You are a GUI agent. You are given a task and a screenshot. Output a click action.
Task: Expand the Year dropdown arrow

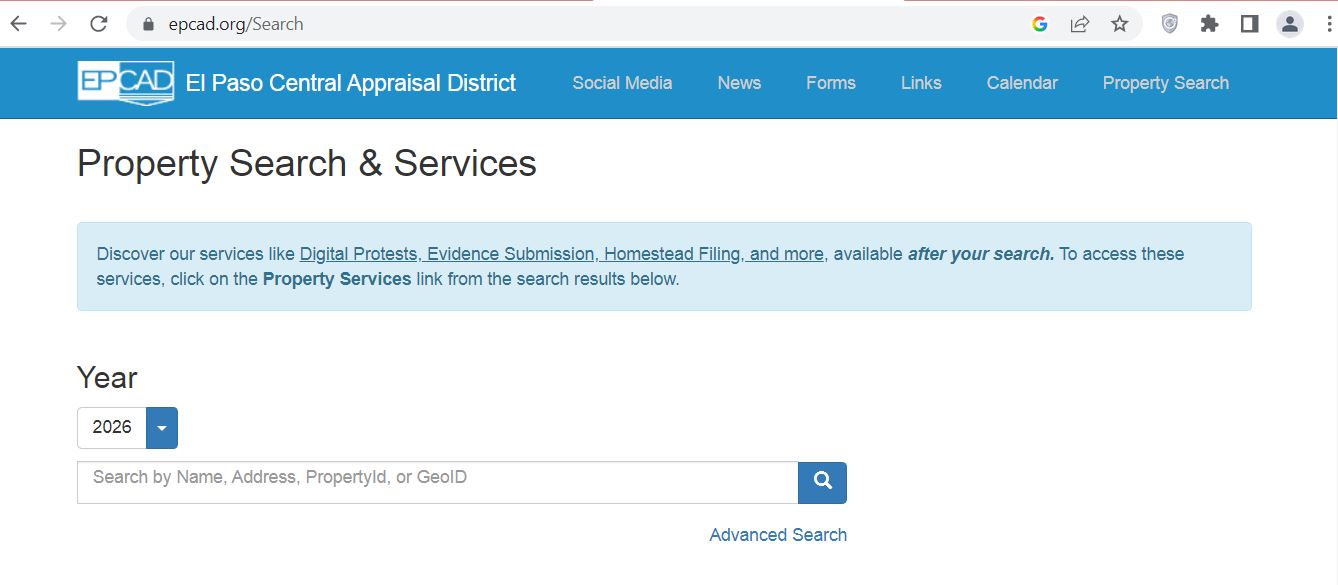tap(162, 428)
